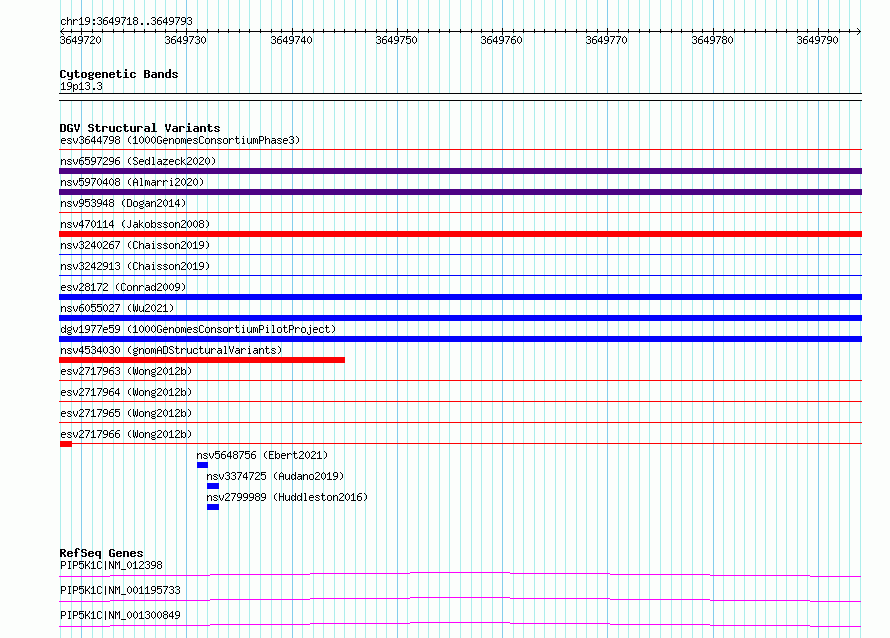Click the esv3644798 (1000GenomesConsortiumPhase3) label
This screenshot has height=638, width=890.
click(x=180, y=140)
